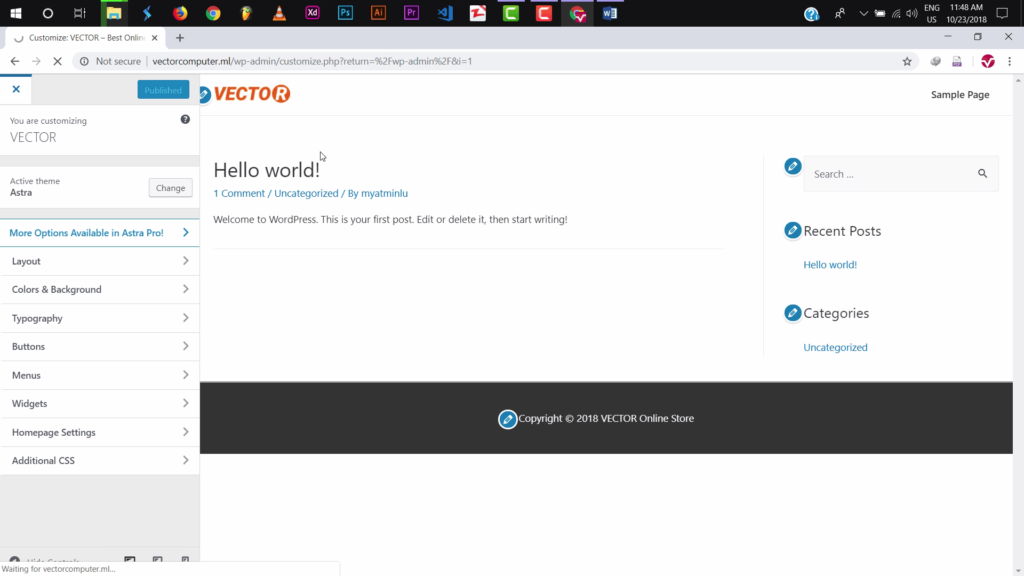1024x576 pixels.
Task: Open Uncategorized under Categories widget
Action: tap(835, 347)
